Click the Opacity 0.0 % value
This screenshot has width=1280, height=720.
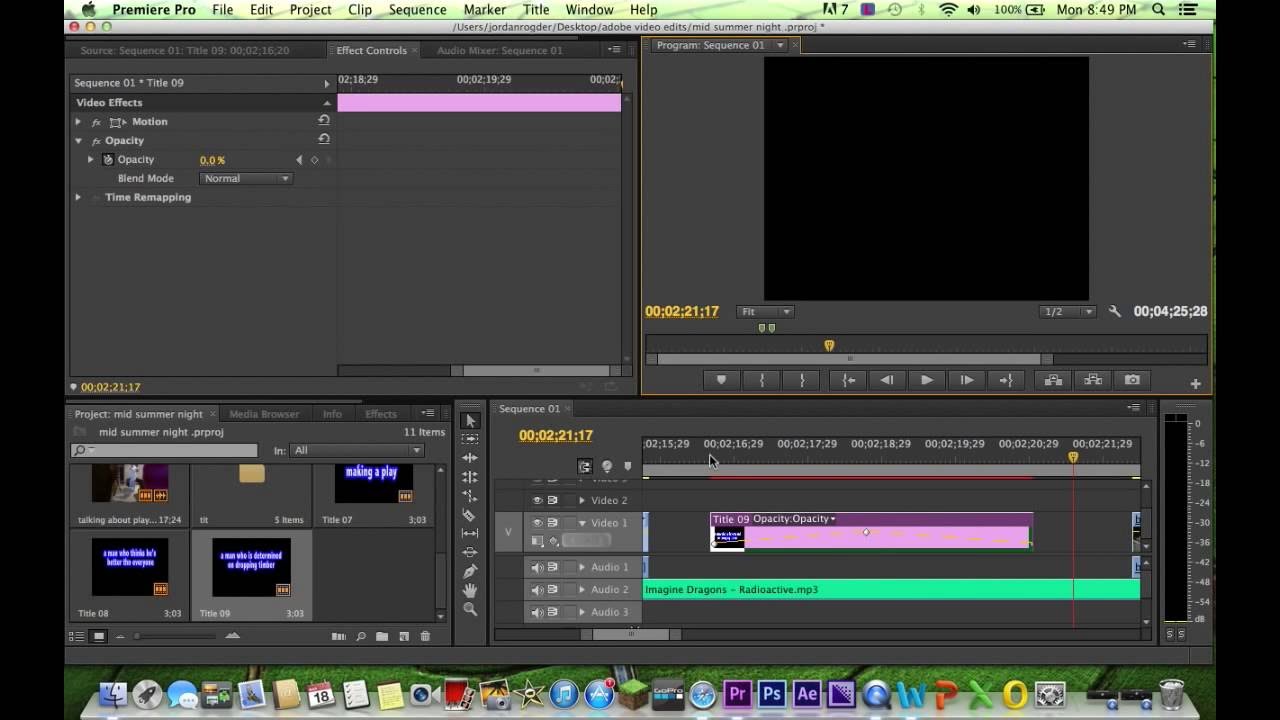pos(212,160)
